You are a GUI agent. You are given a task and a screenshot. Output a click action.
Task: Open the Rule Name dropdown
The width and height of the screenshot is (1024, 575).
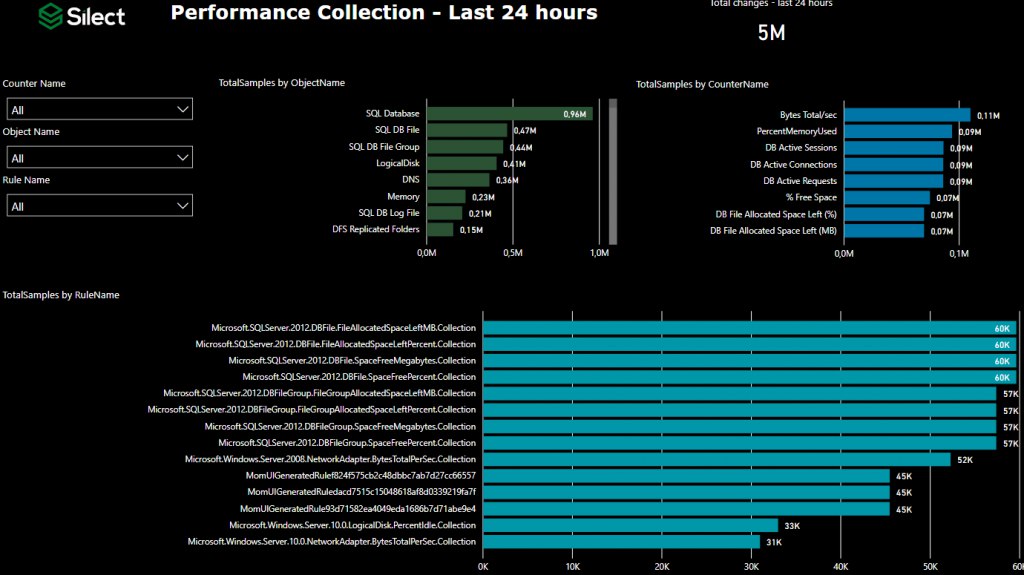coord(99,206)
